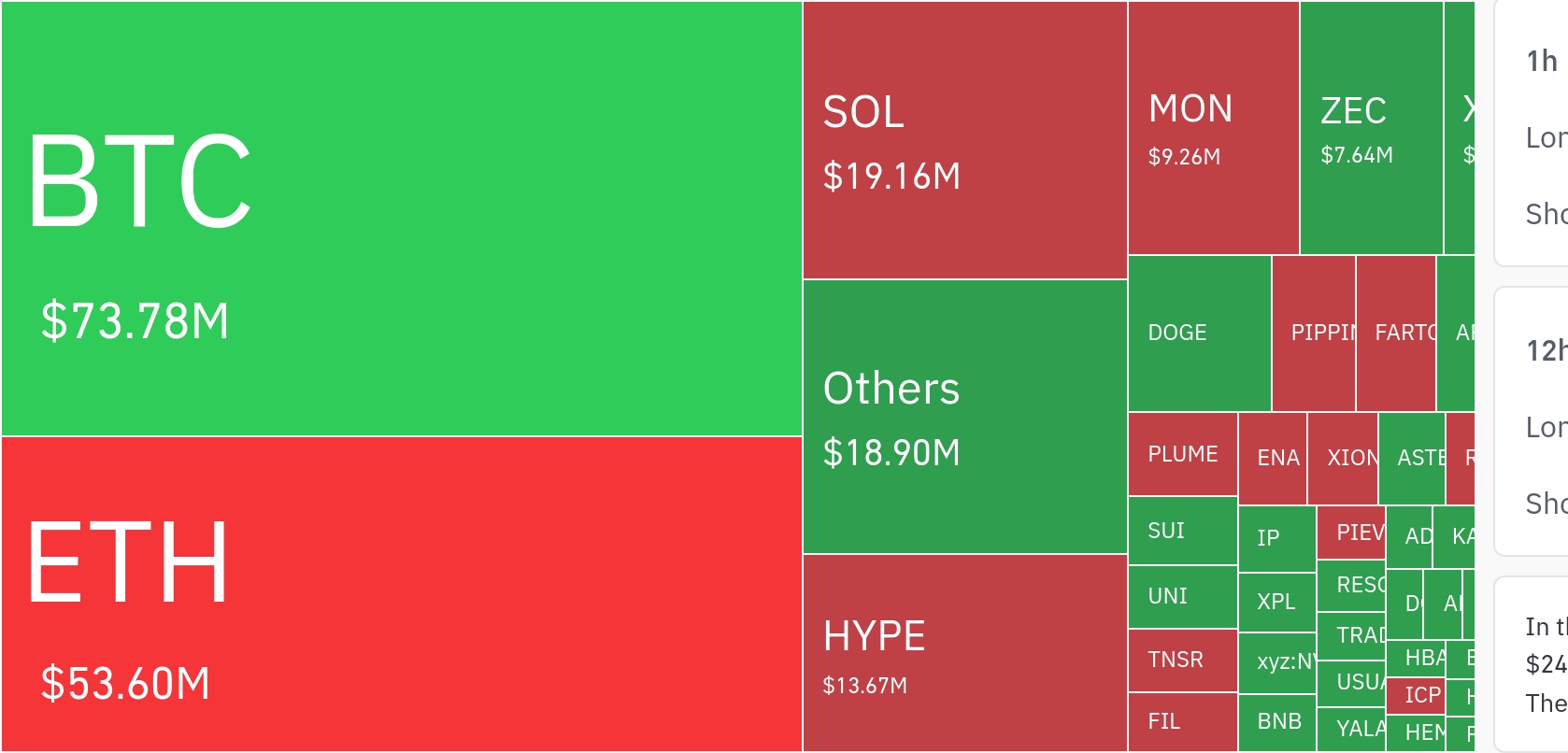
Task: Select the HYPE $13.67M tile
Action: [x=964, y=652]
